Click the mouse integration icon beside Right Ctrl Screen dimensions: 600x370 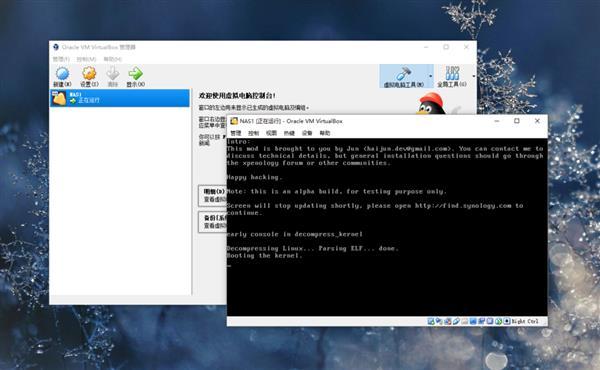pyautogui.click(x=507, y=321)
